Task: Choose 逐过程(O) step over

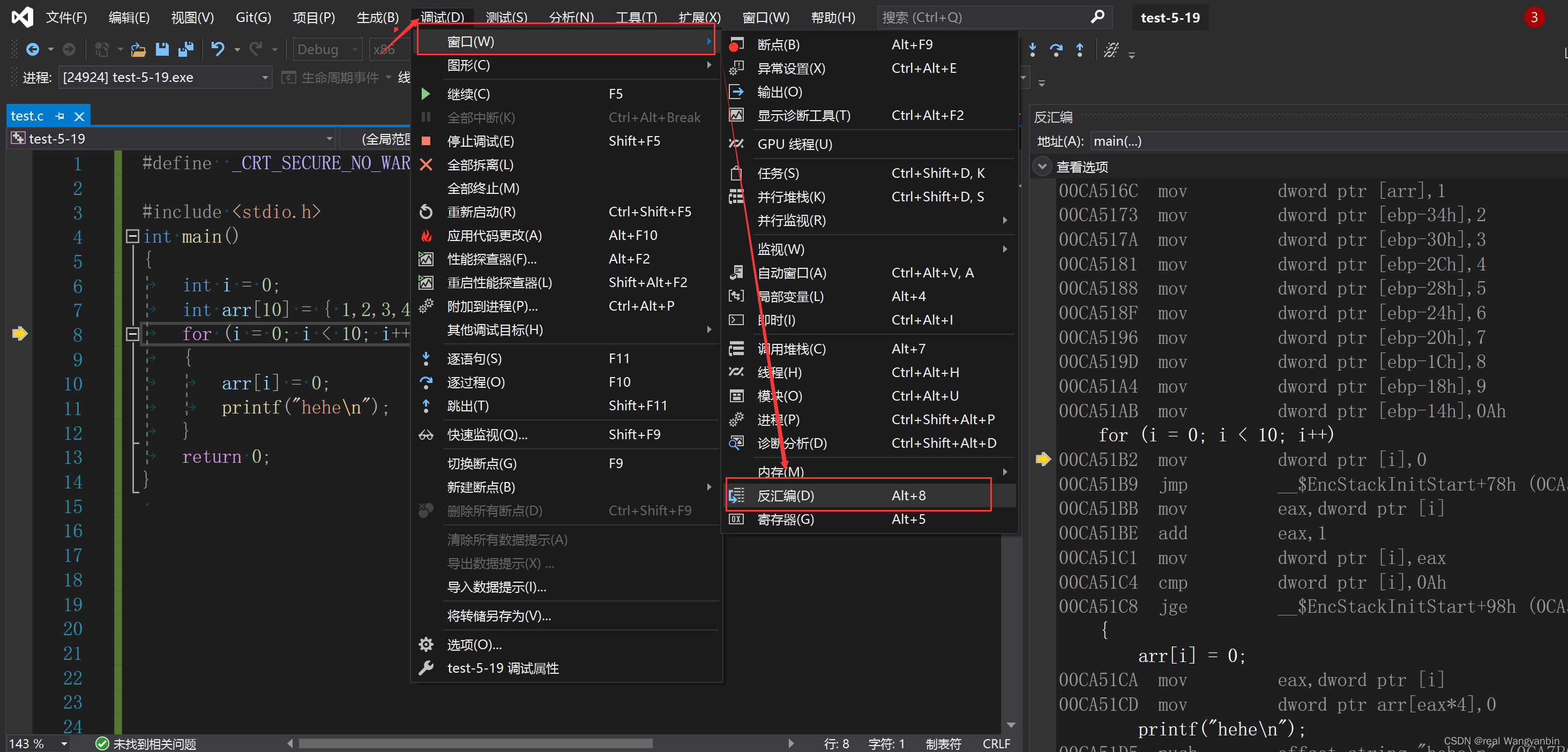Action: [566, 382]
